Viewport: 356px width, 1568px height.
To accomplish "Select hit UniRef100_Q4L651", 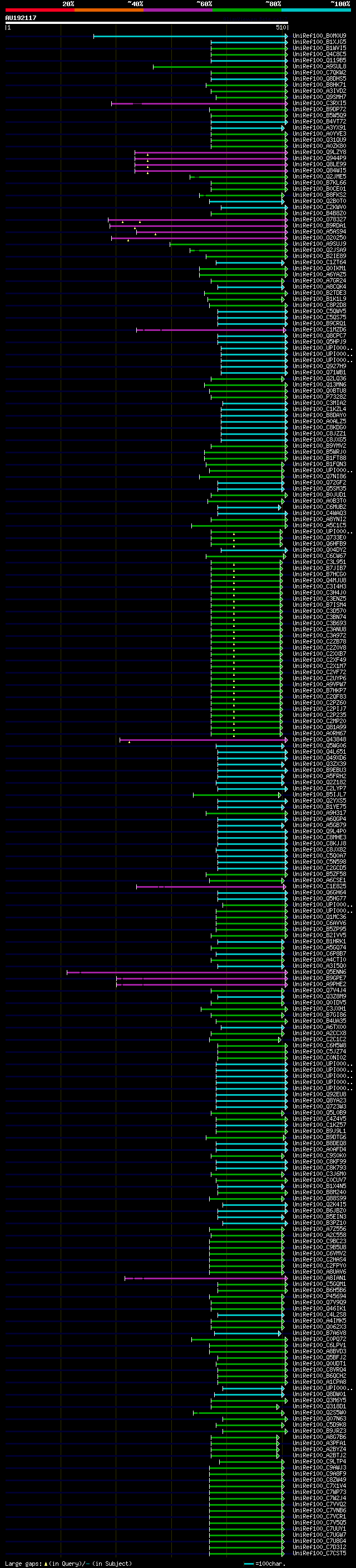I will point(319,752).
